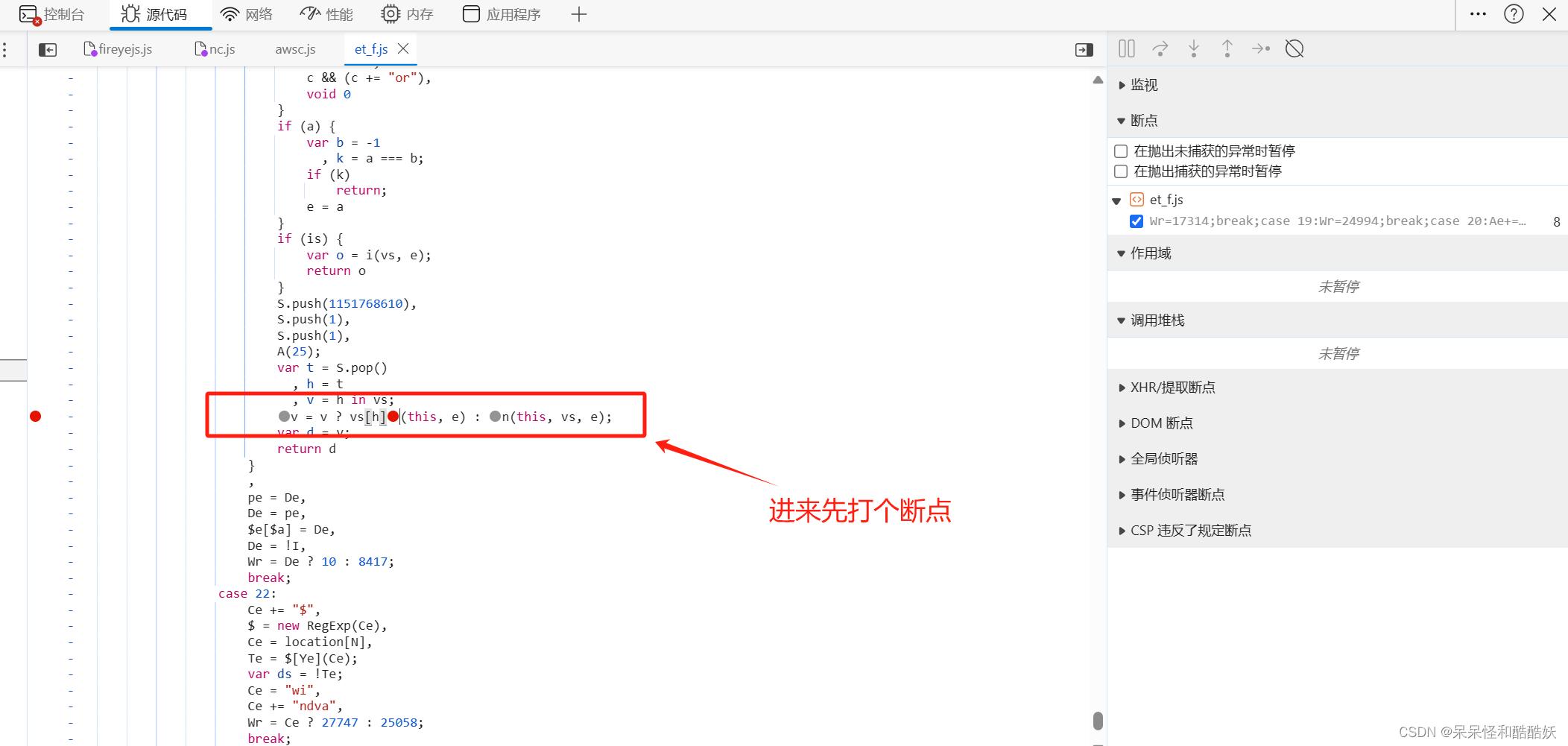This screenshot has width=1568, height=746.
Task: Click the et_f.js file icon in breakpoints
Action: pos(1137,199)
